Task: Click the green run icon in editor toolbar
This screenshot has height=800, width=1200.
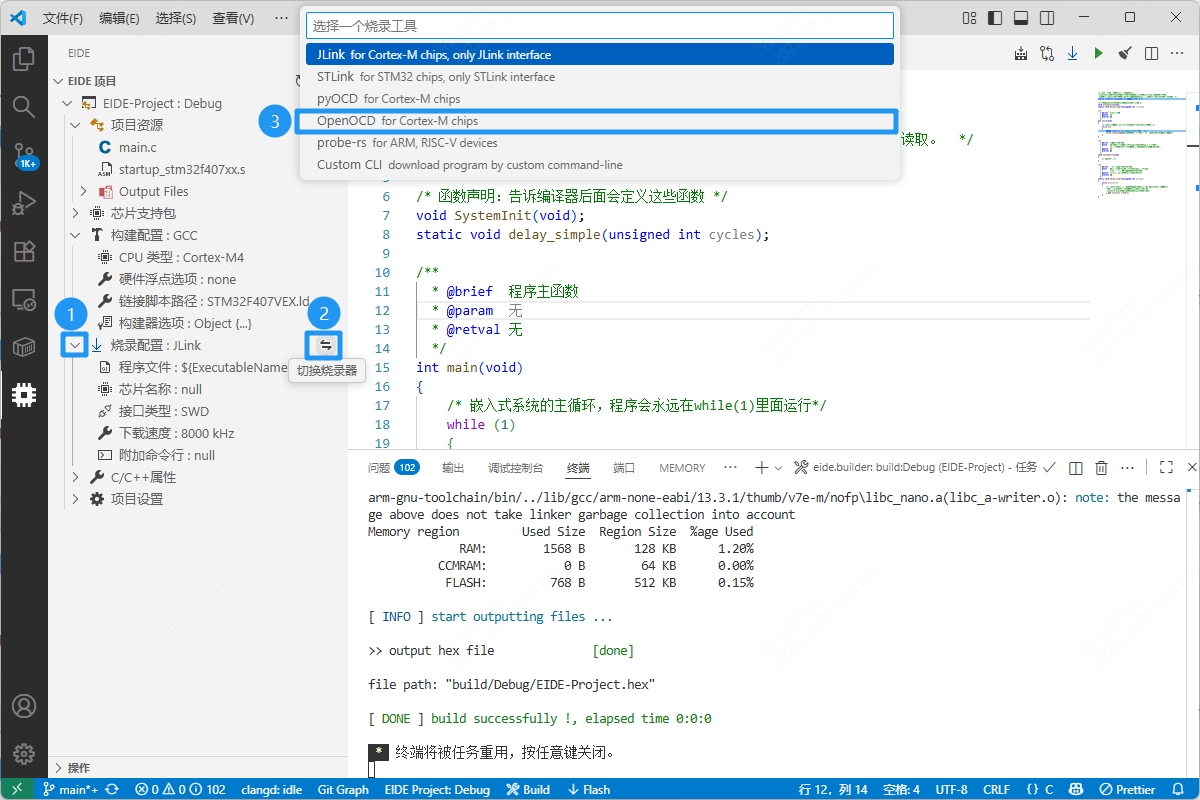Action: (x=1098, y=53)
